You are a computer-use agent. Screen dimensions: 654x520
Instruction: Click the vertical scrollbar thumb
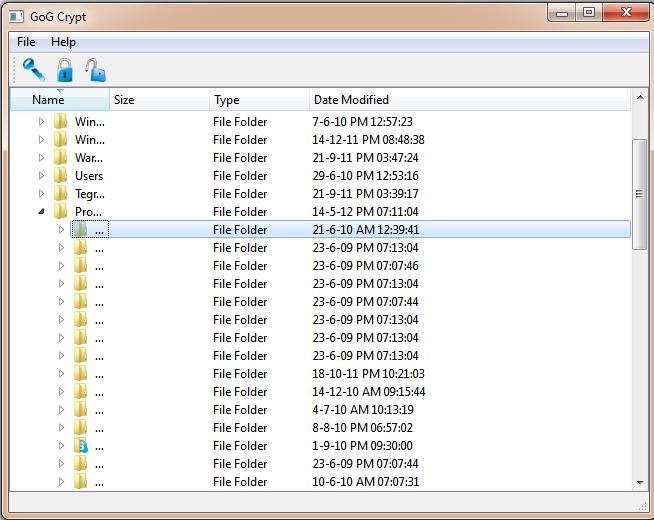[x=640, y=194]
